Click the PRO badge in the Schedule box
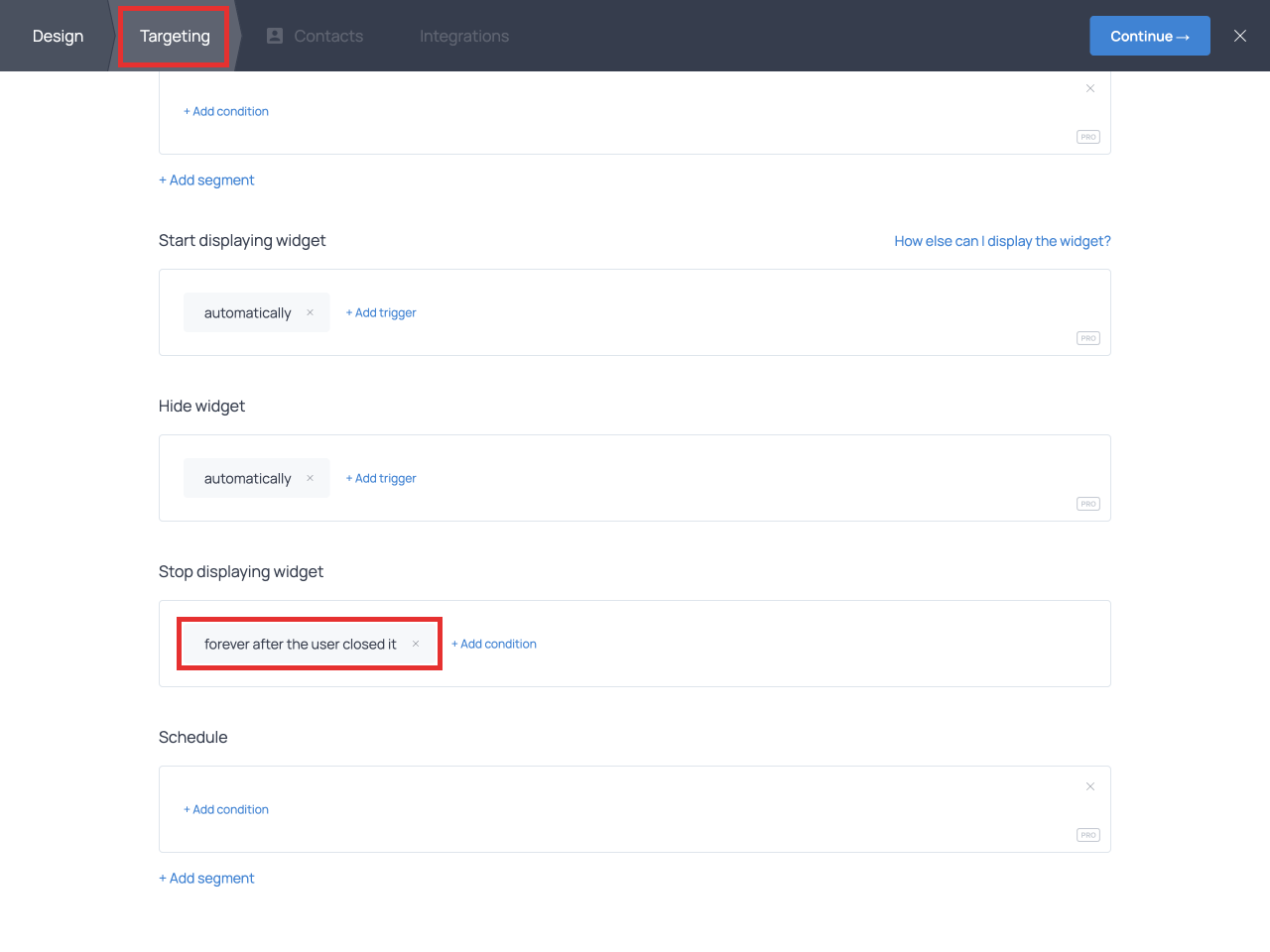 [1087, 835]
